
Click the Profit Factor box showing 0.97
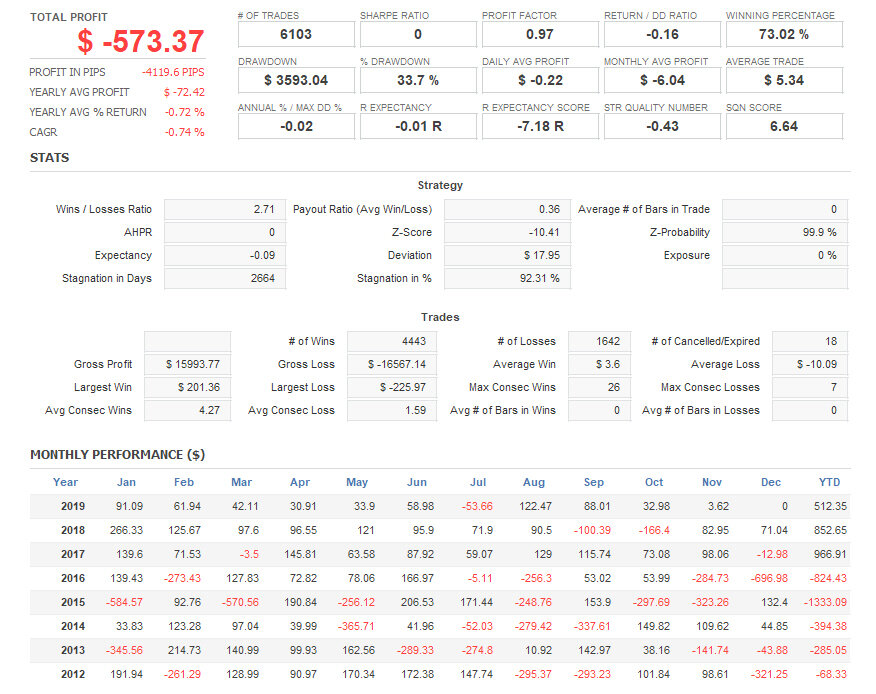point(540,35)
